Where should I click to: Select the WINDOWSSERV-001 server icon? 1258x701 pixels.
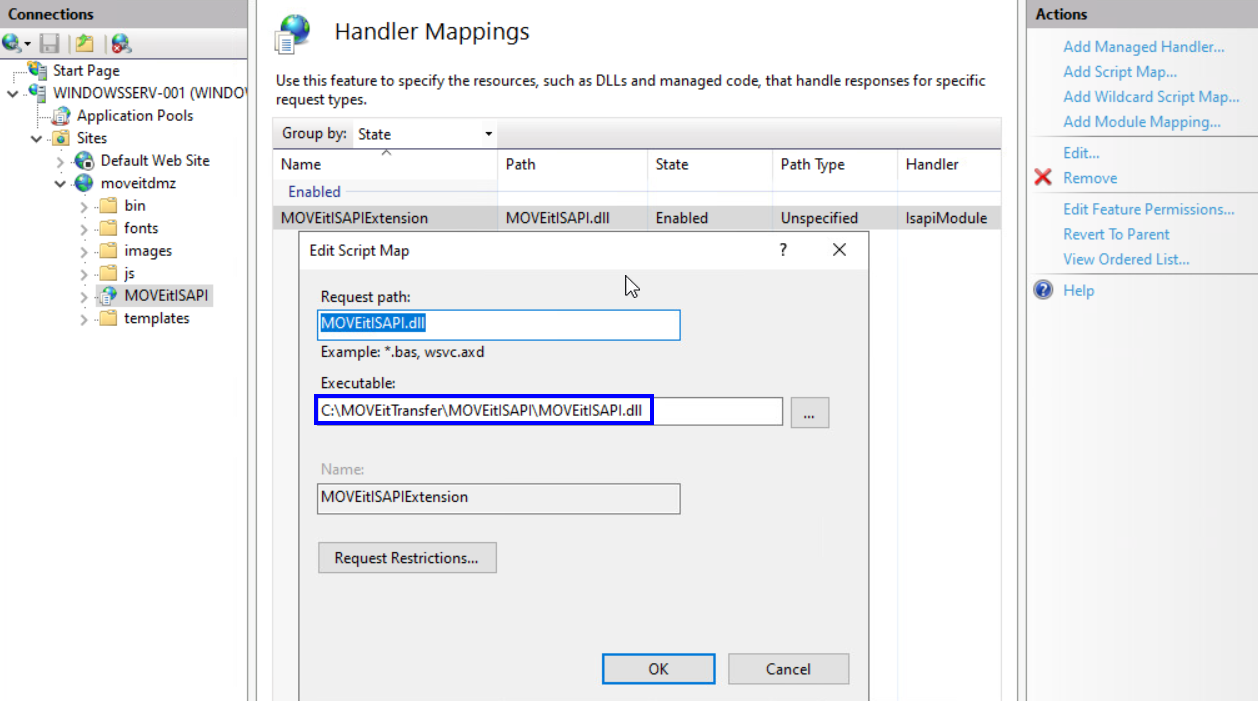pyautogui.click(x=38, y=93)
